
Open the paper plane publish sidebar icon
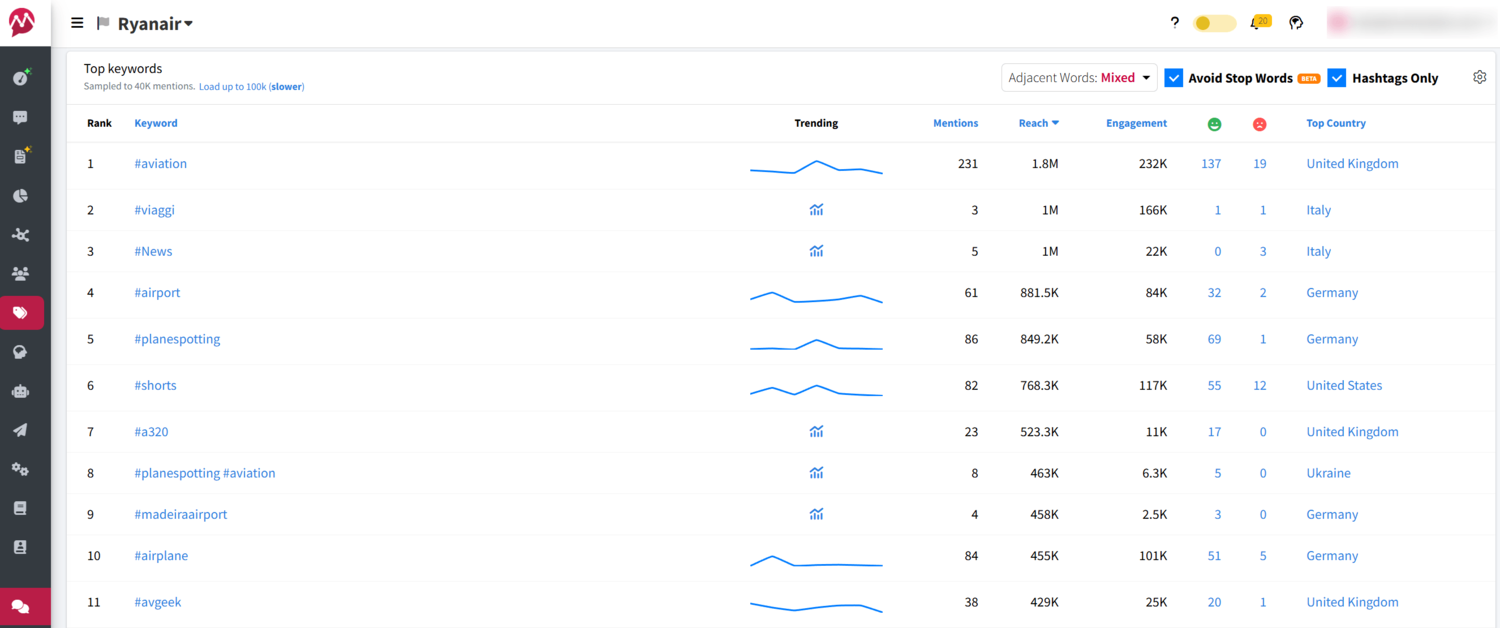point(20,430)
